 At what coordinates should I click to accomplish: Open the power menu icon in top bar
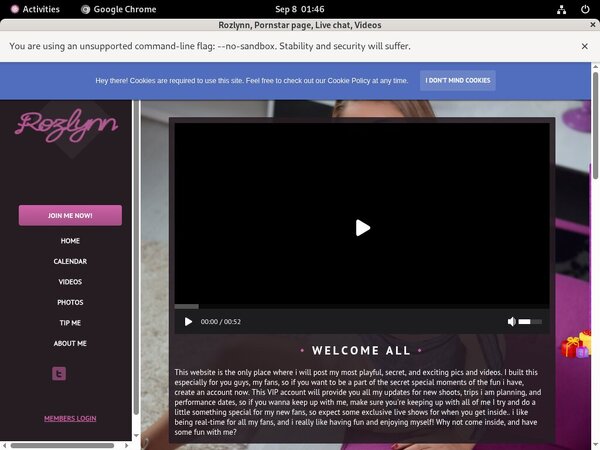click(x=585, y=9)
